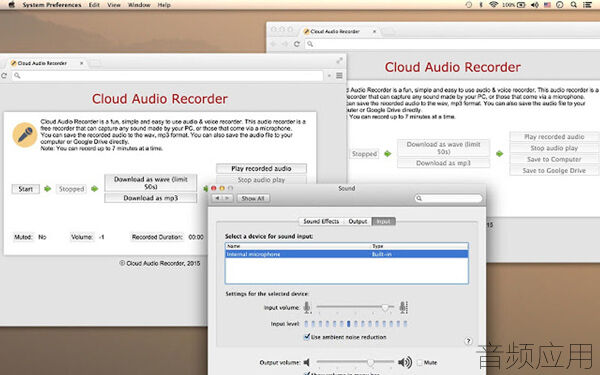Open the Window menu
This screenshot has height=375, width=600.
point(139,5)
